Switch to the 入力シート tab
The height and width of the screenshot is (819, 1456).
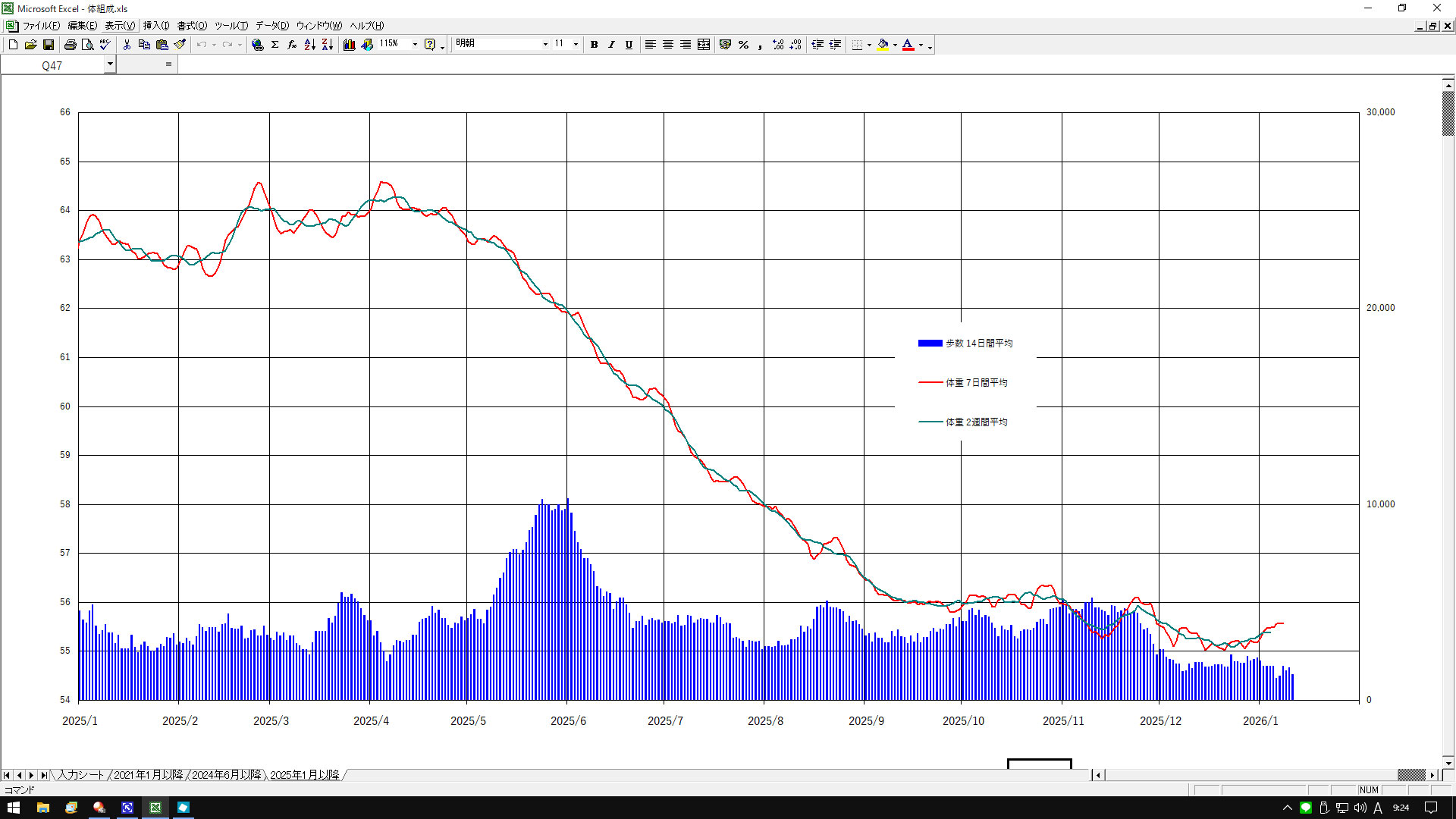point(80,775)
